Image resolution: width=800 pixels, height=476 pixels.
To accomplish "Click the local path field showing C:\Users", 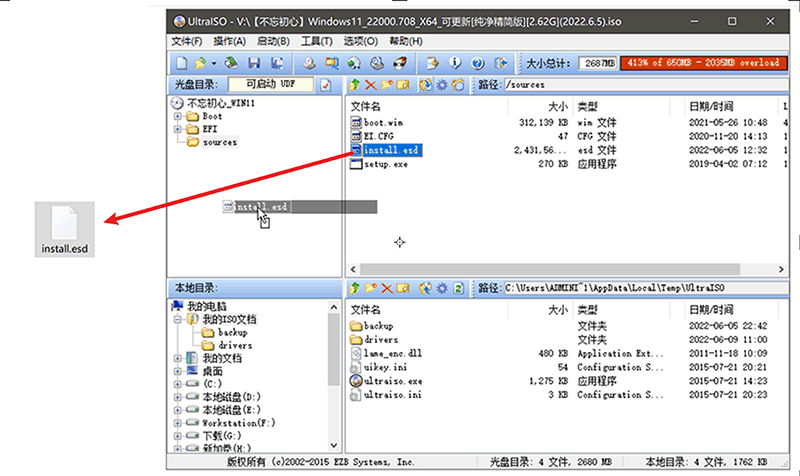I will 646,288.
